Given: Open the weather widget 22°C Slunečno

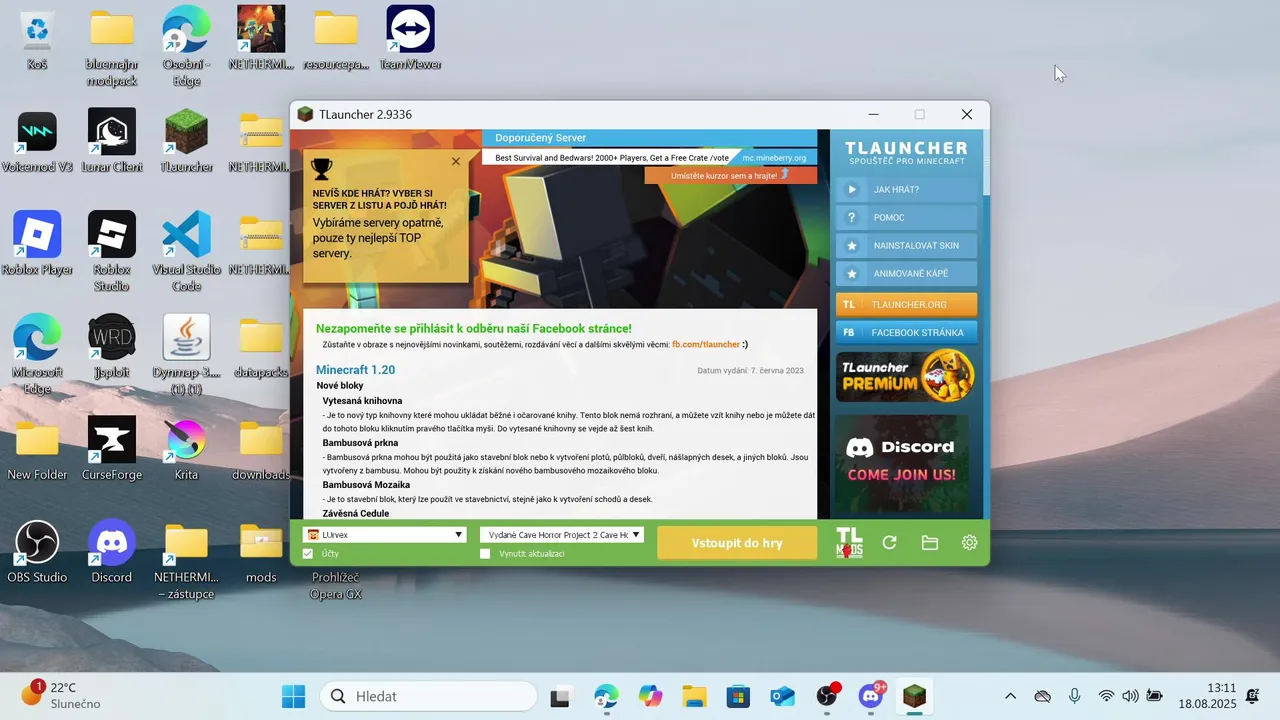Looking at the screenshot, I should click(62, 696).
